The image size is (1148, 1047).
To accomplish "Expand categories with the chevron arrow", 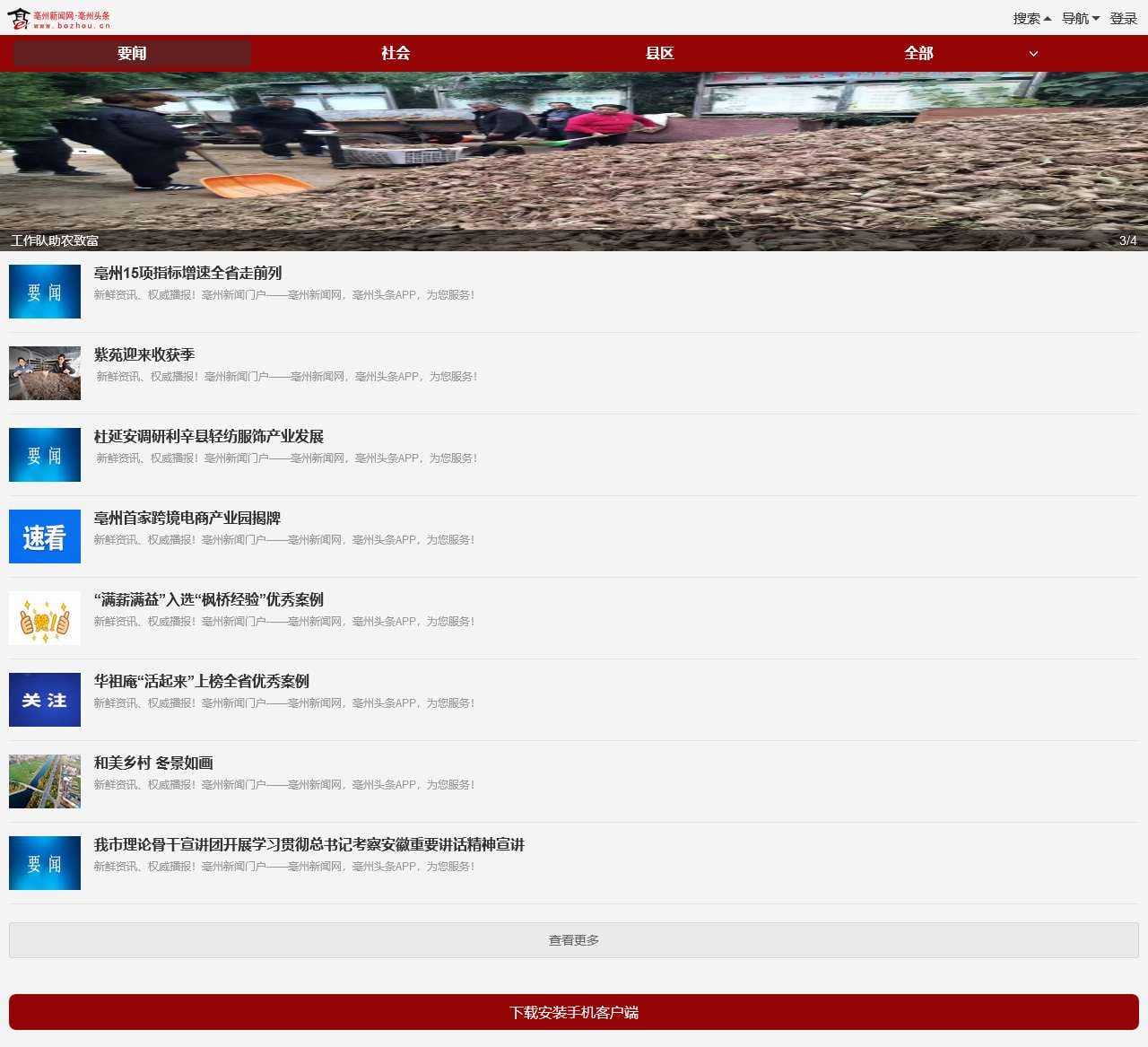I will [1033, 54].
